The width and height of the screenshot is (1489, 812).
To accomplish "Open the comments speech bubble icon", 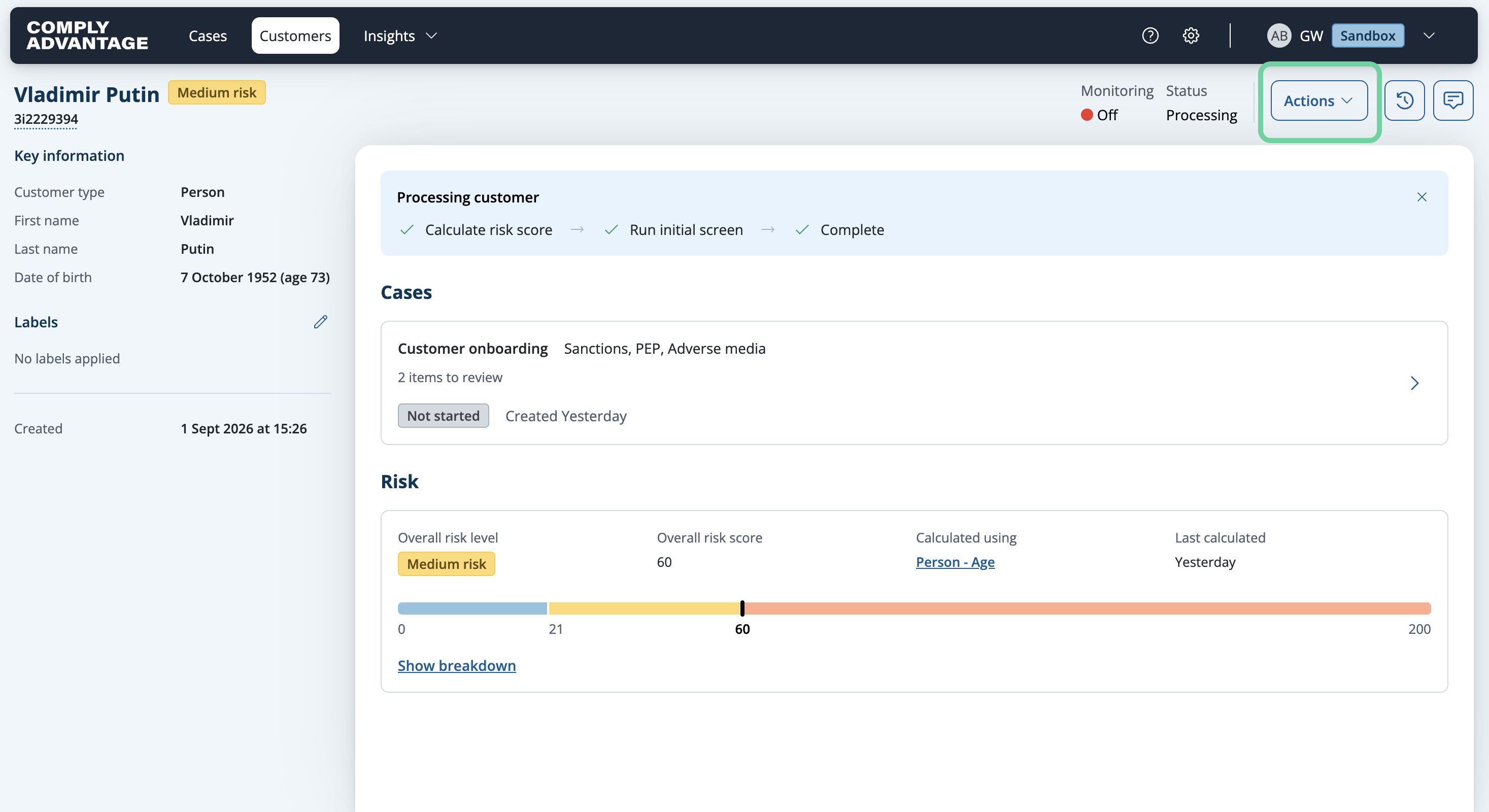I will pyautogui.click(x=1452, y=100).
